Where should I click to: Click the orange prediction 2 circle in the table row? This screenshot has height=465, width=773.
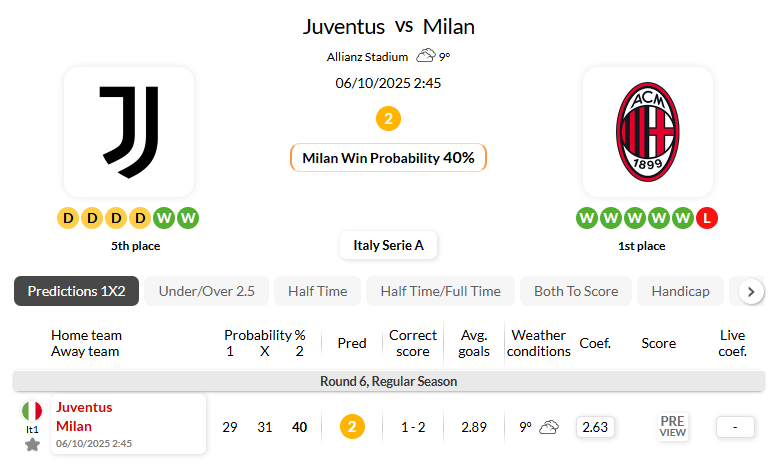(352, 427)
